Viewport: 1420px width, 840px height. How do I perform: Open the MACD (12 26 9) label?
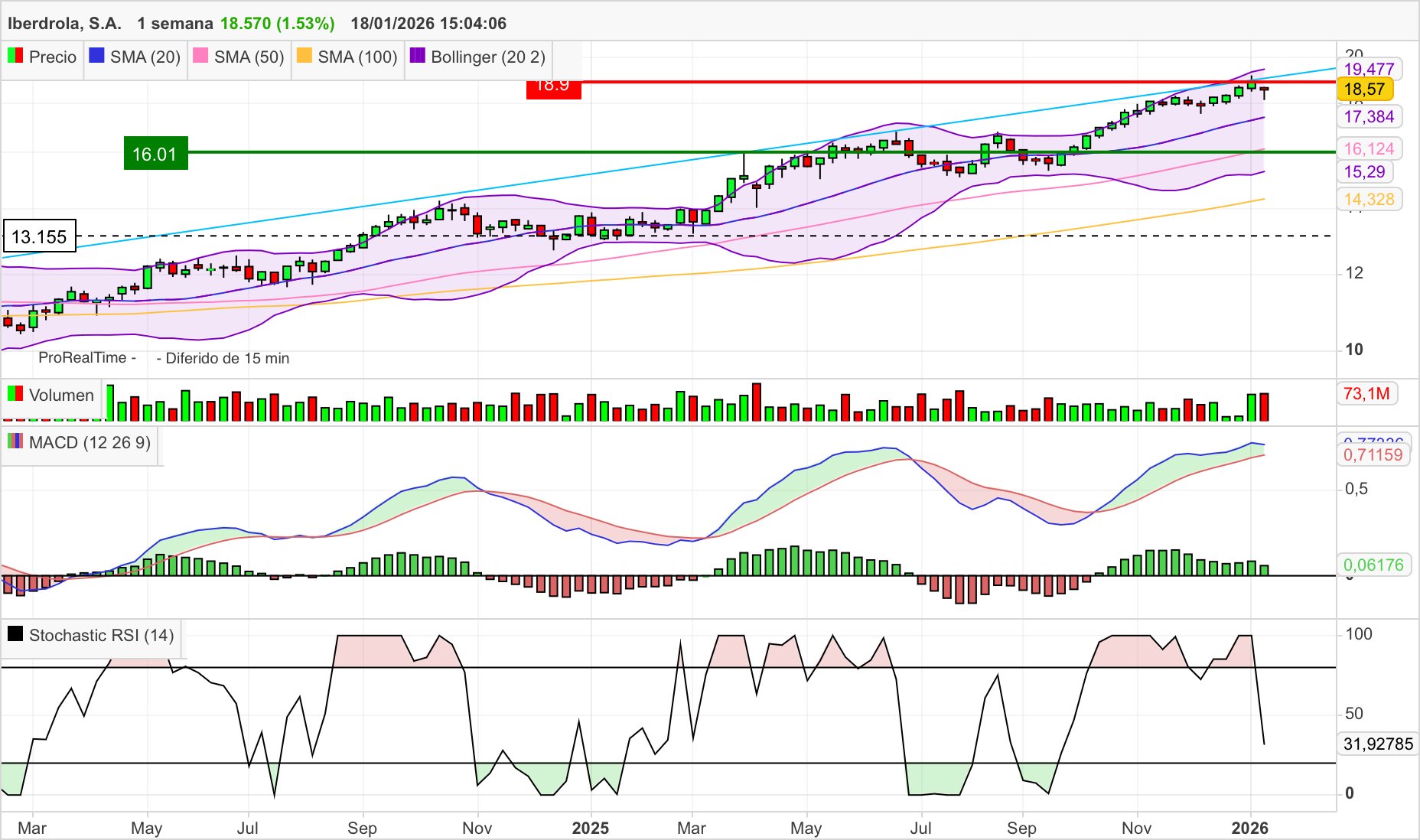(x=90, y=443)
